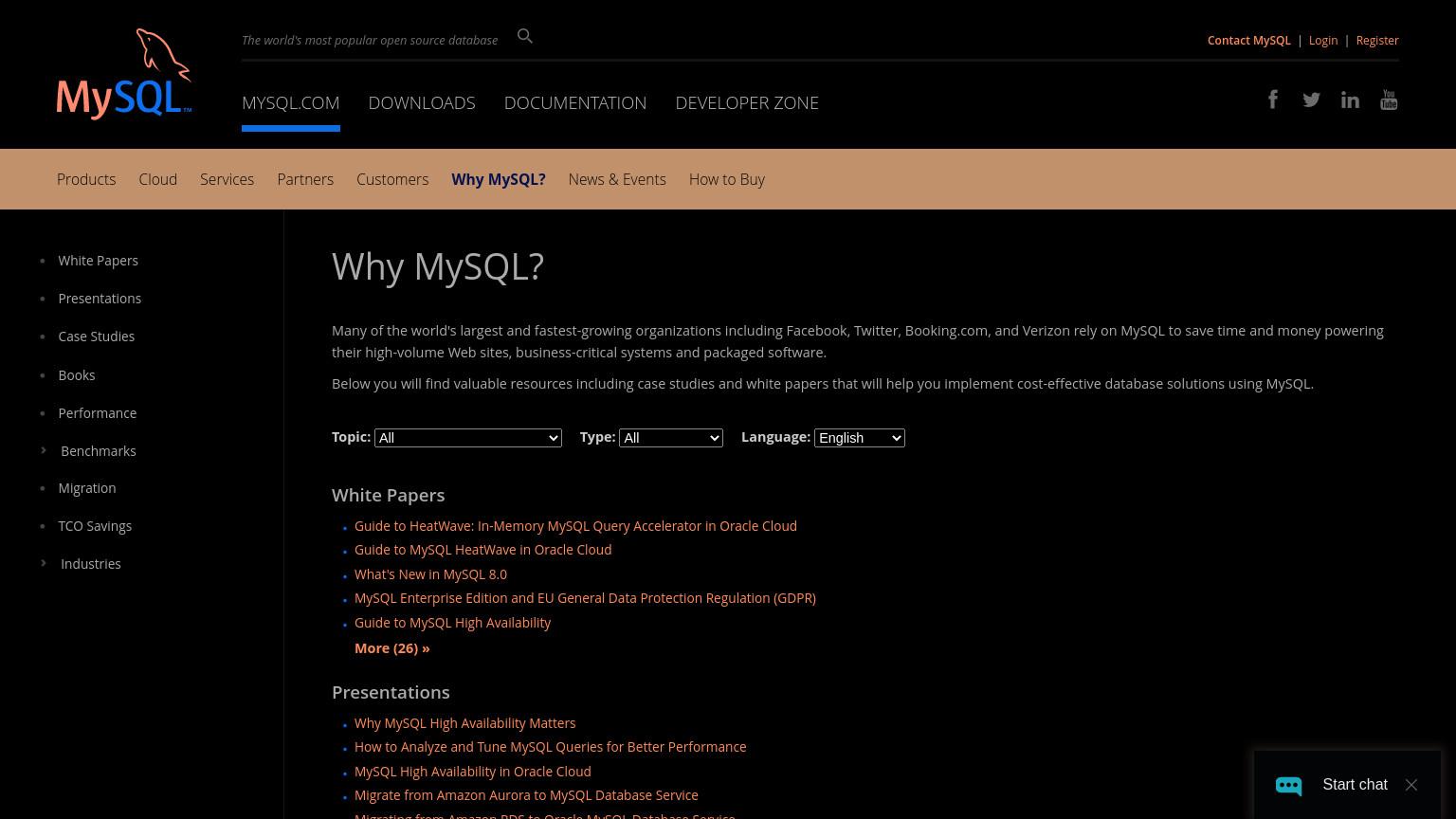Open Migrate from Amazon Aurora presentation
Viewport: 1456px width, 819px height.
pyautogui.click(x=526, y=795)
